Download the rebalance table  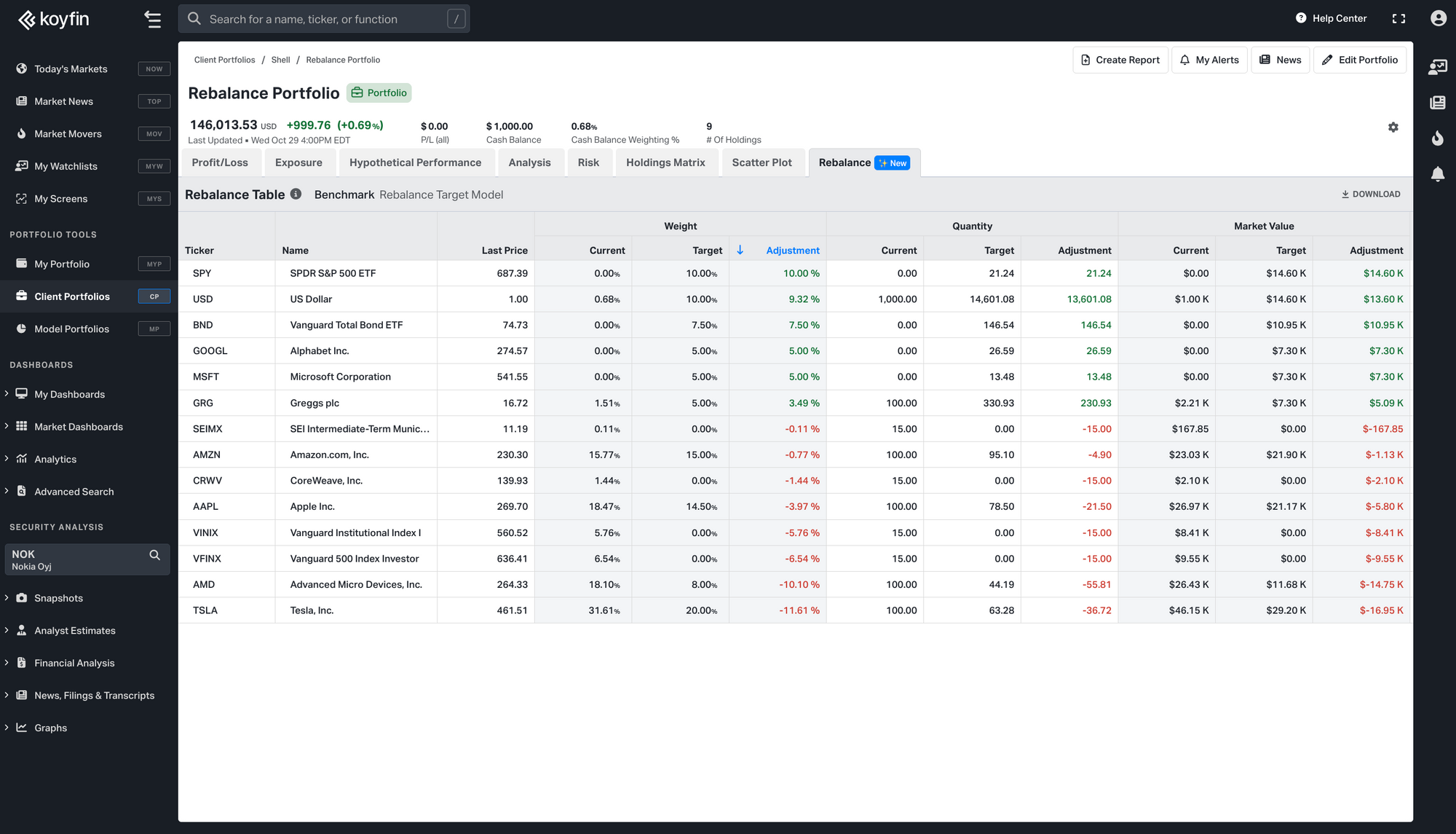pos(1371,194)
